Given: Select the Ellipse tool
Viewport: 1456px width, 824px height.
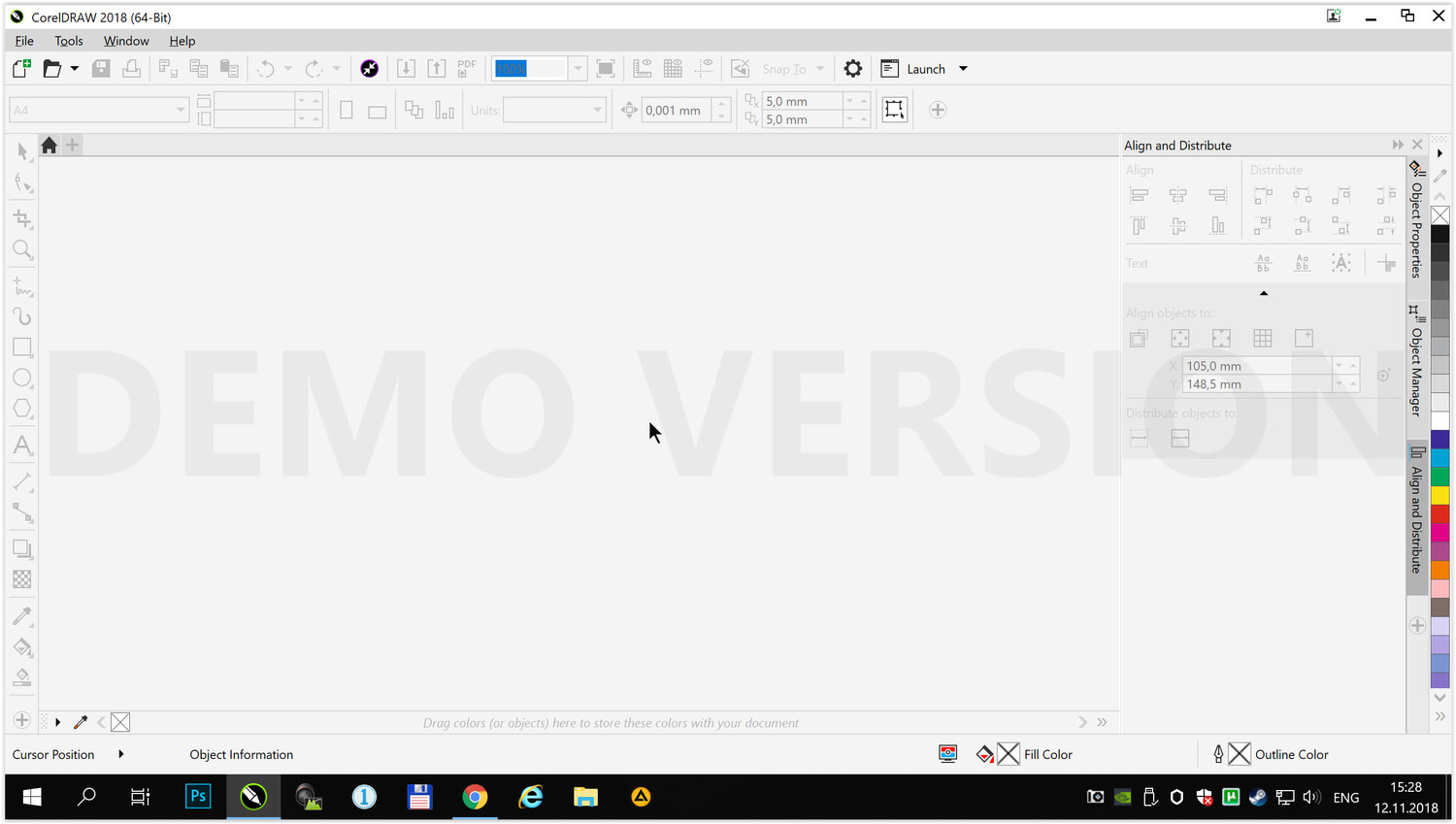Looking at the screenshot, I should [x=22, y=379].
